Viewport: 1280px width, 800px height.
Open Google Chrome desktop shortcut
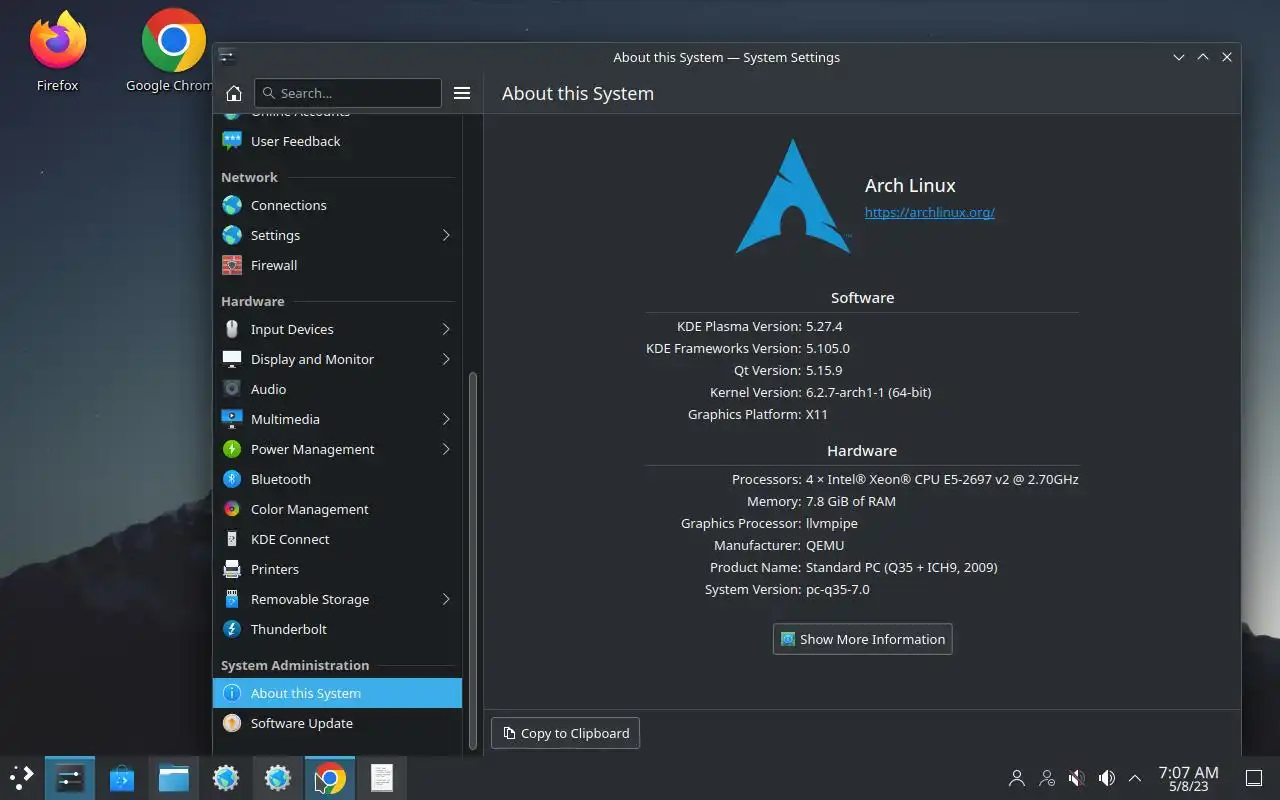point(172,52)
